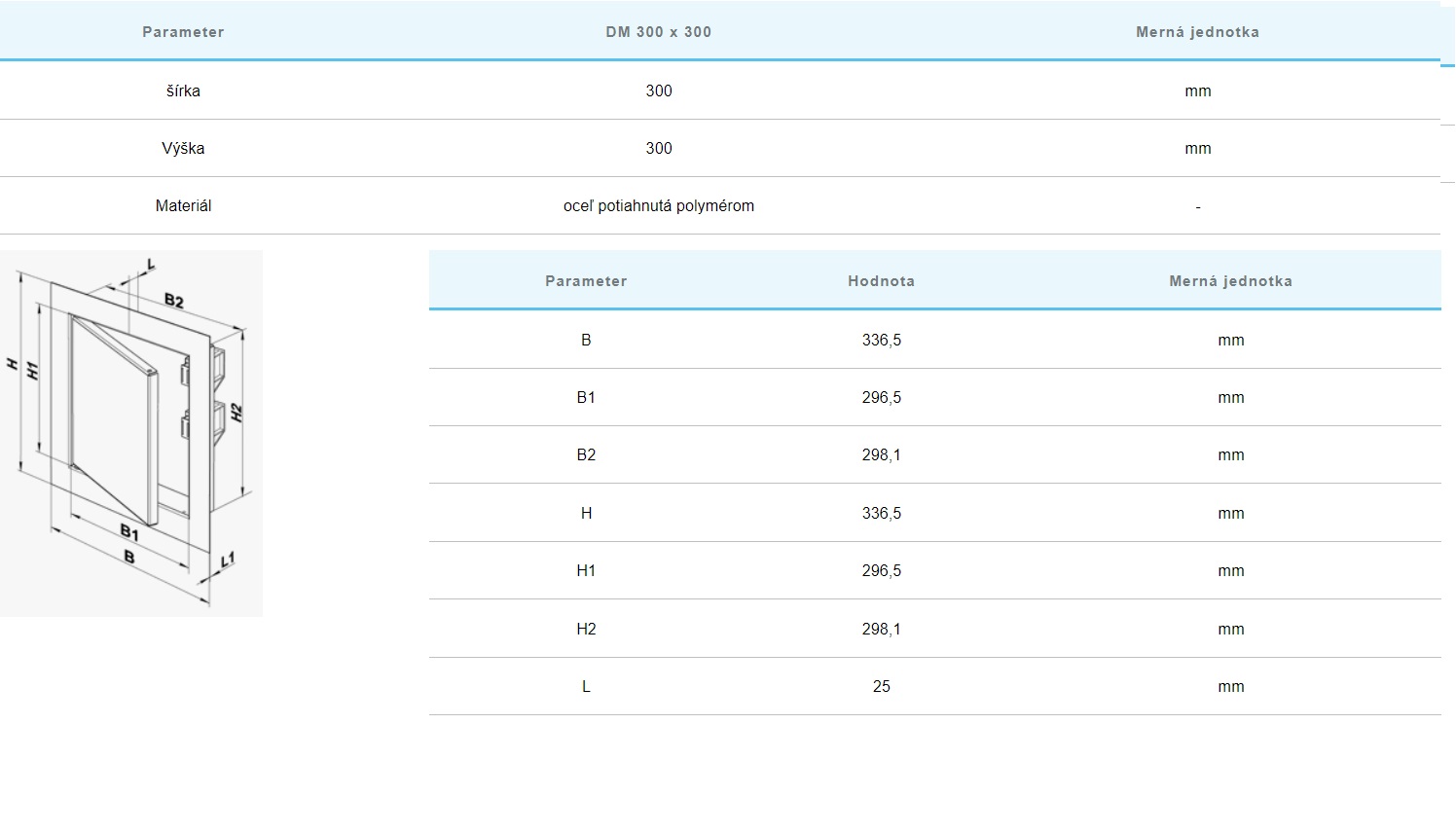Click the 'Hodnota' column header
This screenshot has height=833, width=1456.
tap(881, 281)
